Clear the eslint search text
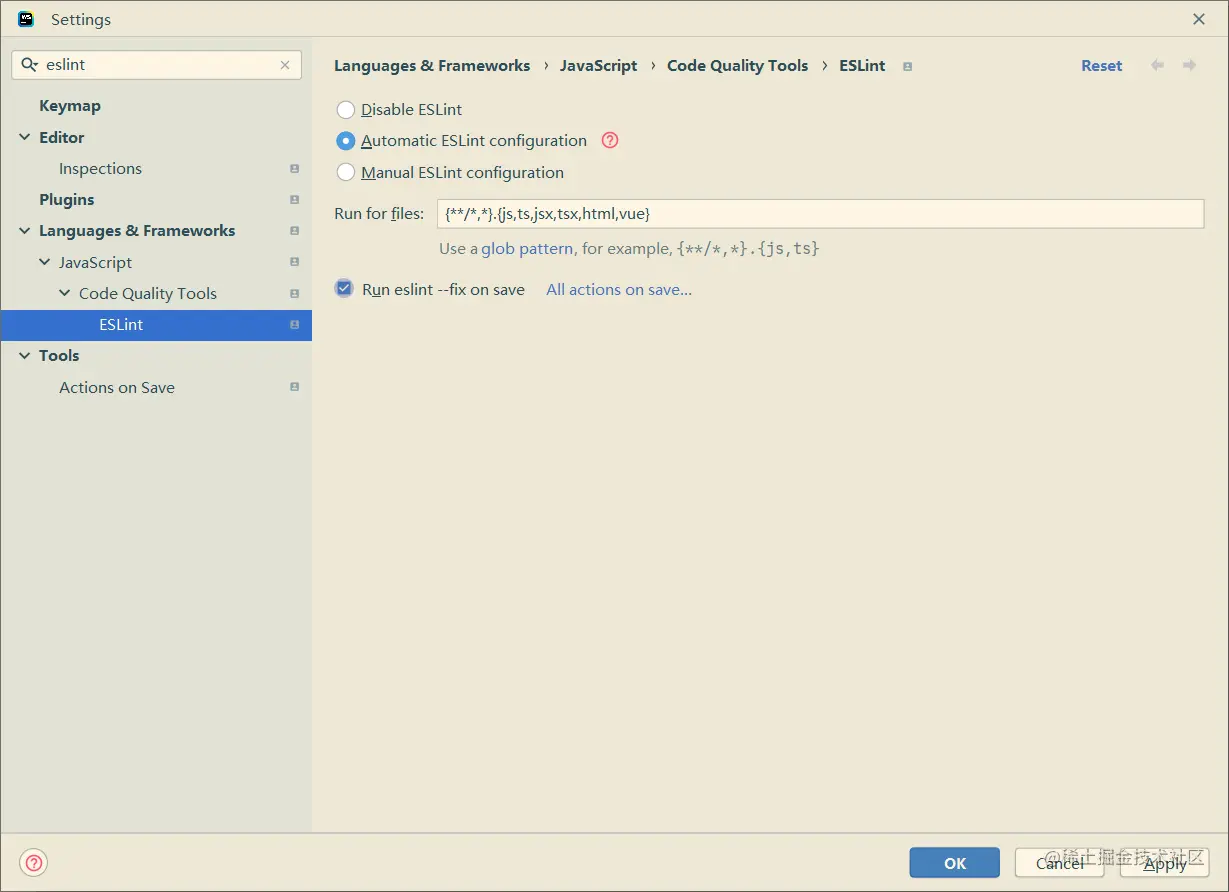The height and width of the screenshot is (892, 1229). (x=285, y=65)
